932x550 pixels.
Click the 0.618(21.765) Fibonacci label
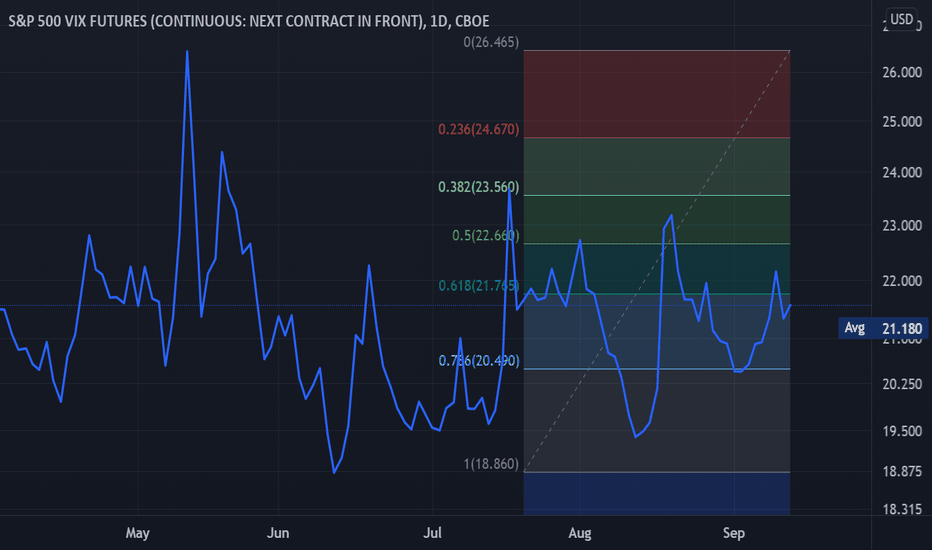(478, 286)
